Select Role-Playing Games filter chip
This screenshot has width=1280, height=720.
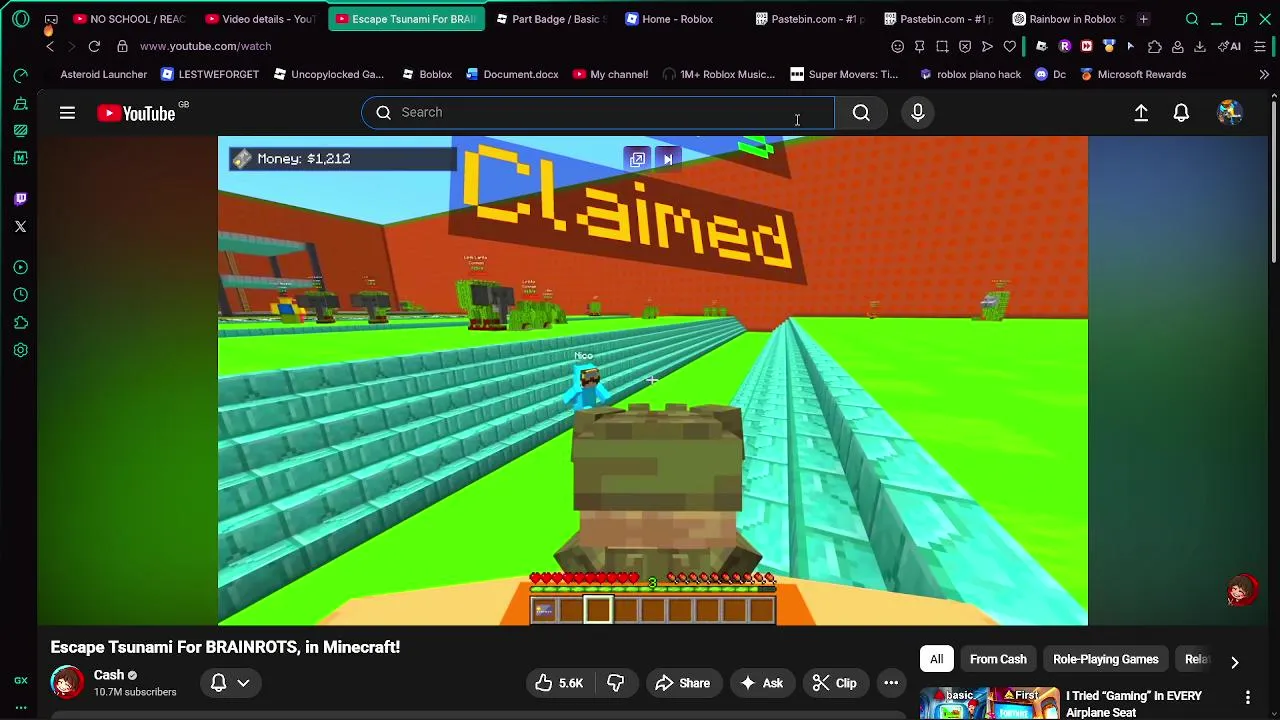(x=1105, y=660)
